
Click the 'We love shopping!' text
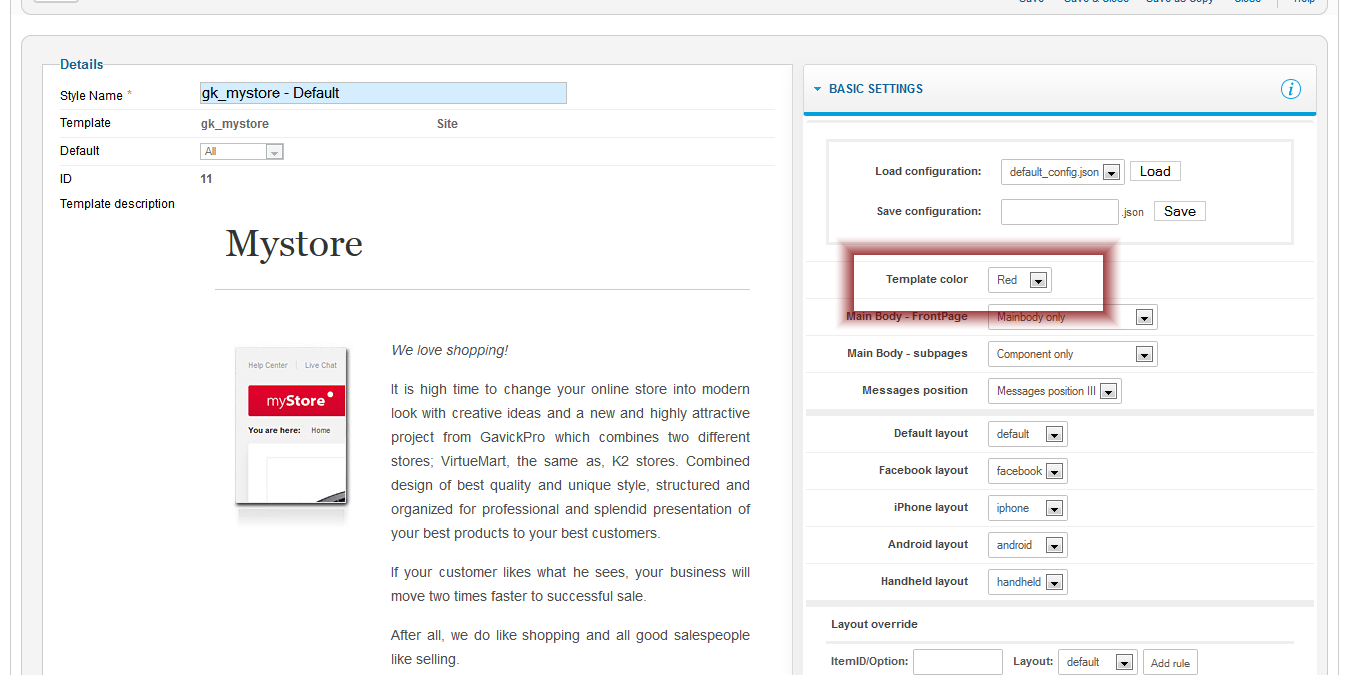450,350
